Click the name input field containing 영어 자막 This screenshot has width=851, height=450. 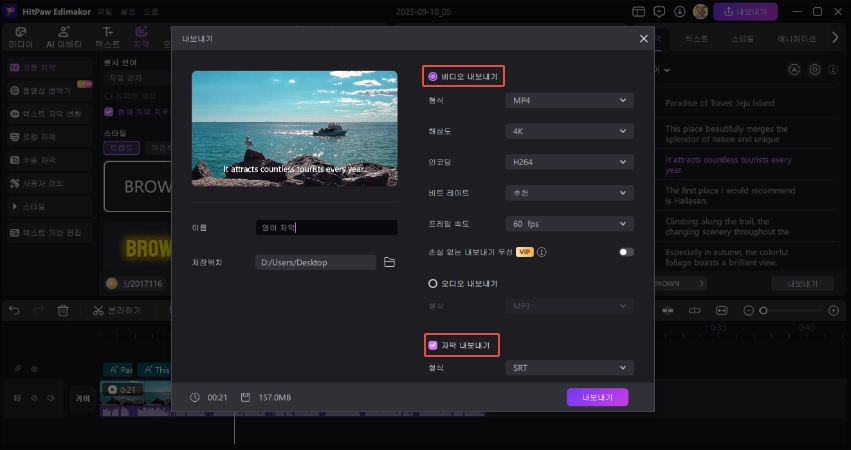pyautogui.click(x=325, y=228)
